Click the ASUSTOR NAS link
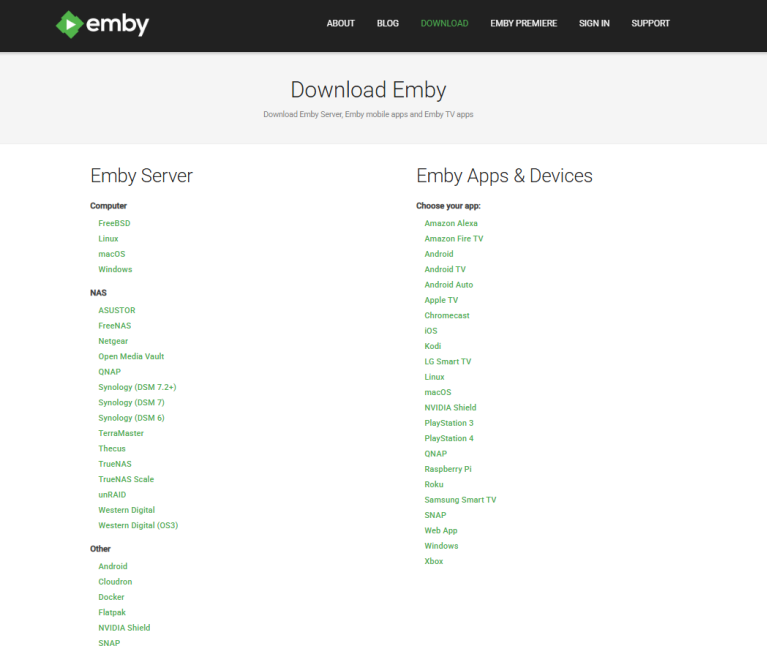This screenshot has height=671, width=767. pyautogui.click(x=116, y=310)
